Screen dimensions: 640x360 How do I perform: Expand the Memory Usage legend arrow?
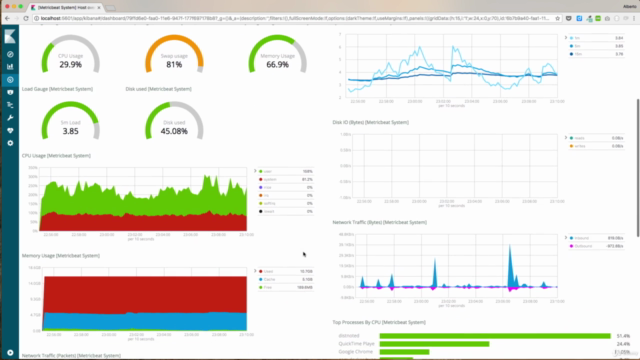click(x=255, y=271)
